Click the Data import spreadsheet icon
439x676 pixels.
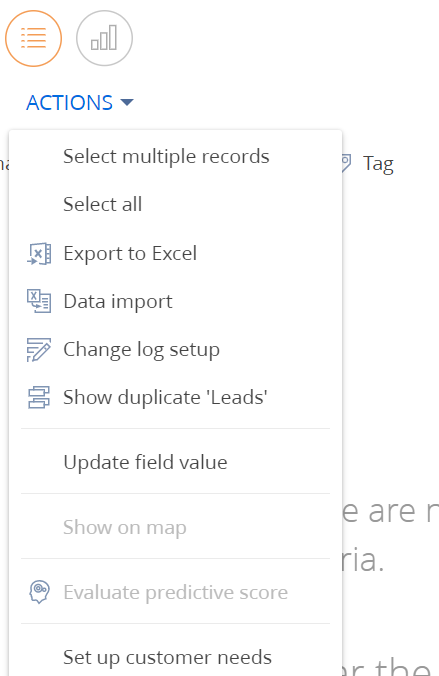(x=39, y=301)
